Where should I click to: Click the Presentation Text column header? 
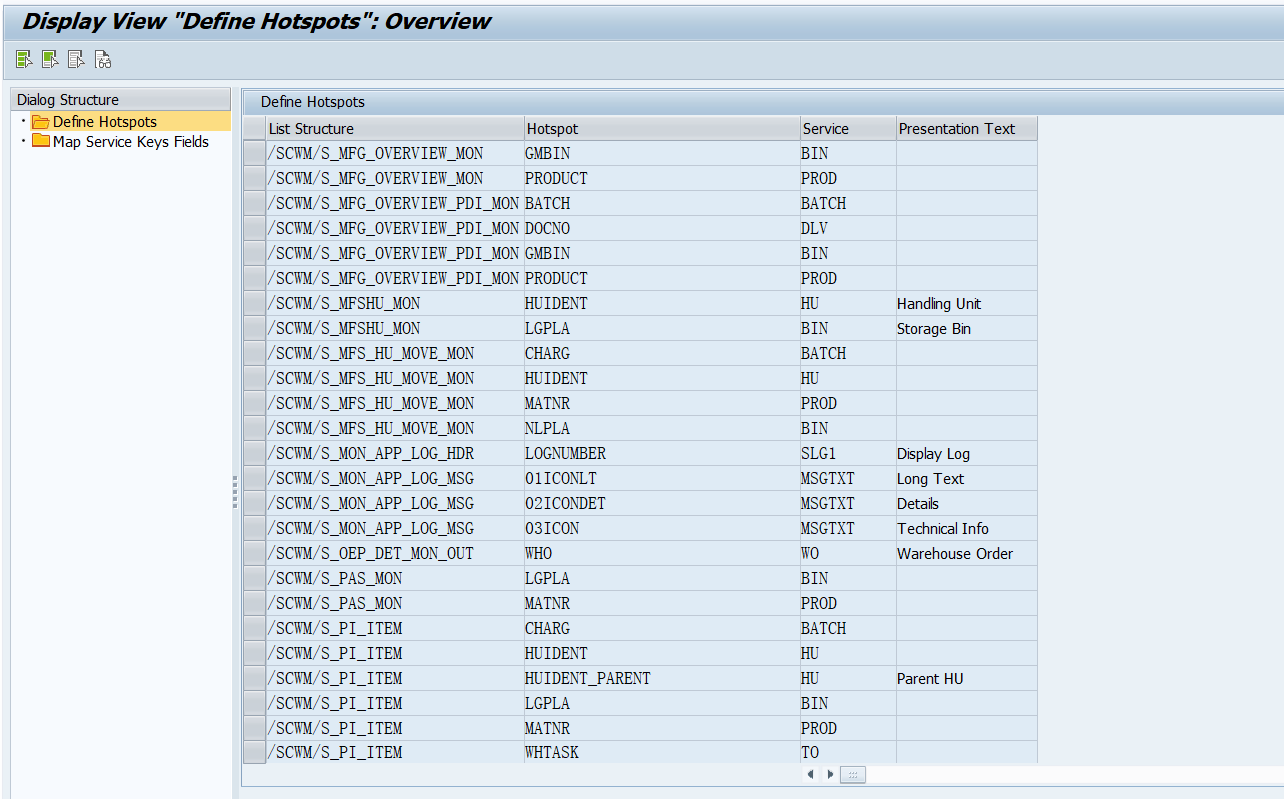pos(967,129)
